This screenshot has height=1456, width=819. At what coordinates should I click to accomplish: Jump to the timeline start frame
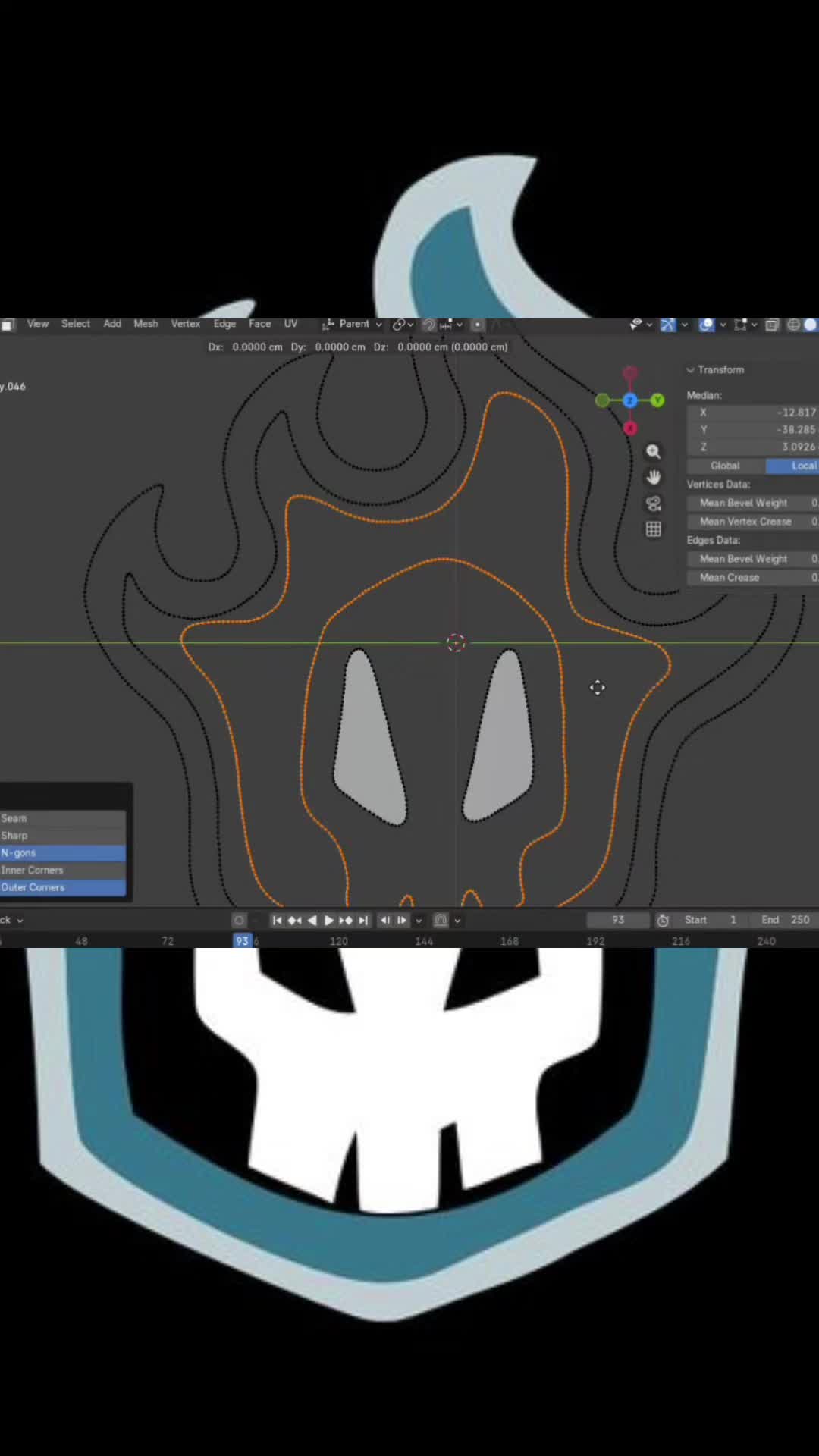(x=277, y=920)
